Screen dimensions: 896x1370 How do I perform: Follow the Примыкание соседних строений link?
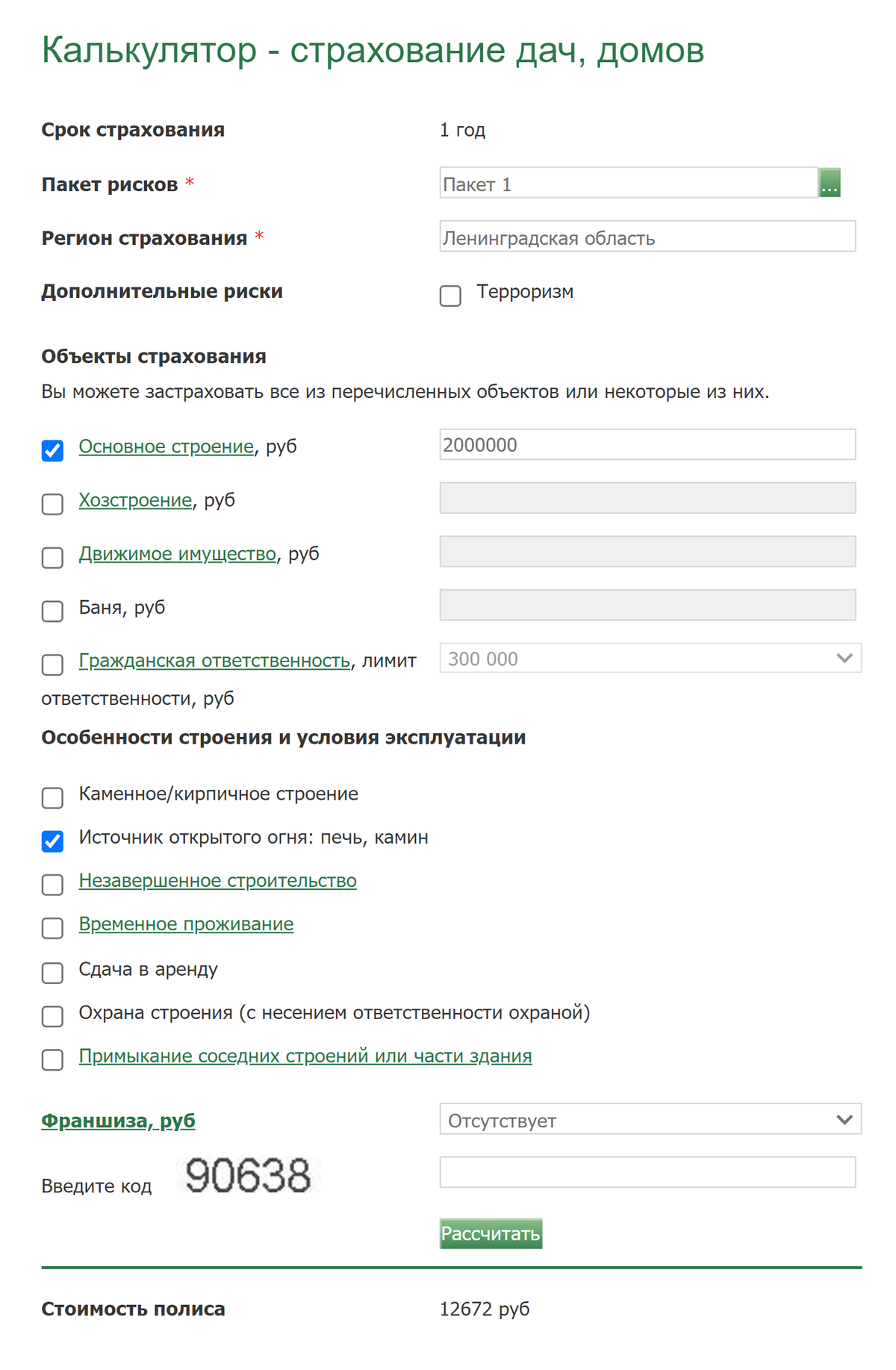[305, 1056]
